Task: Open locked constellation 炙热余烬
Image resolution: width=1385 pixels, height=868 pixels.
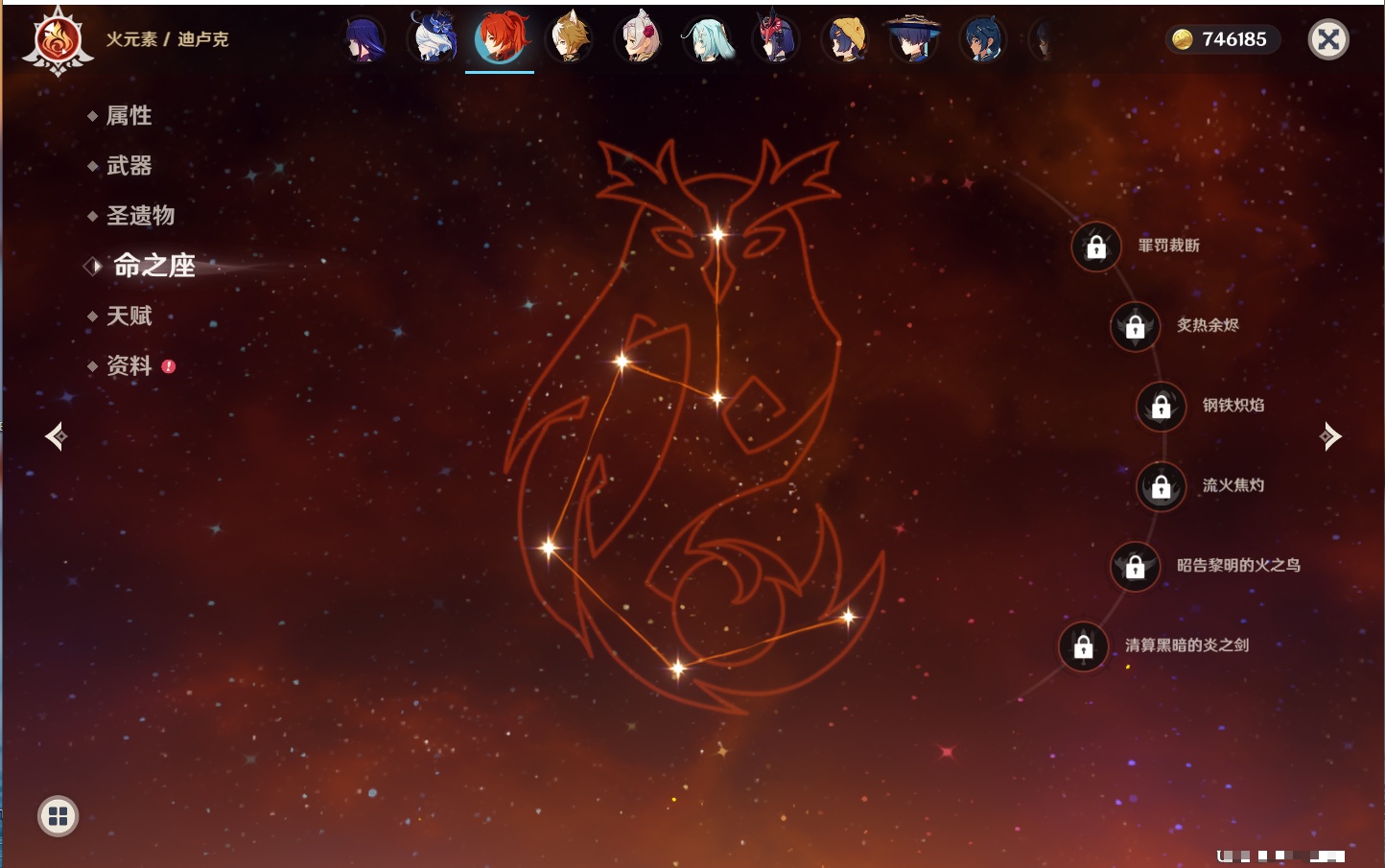Action: point(1136,326)
